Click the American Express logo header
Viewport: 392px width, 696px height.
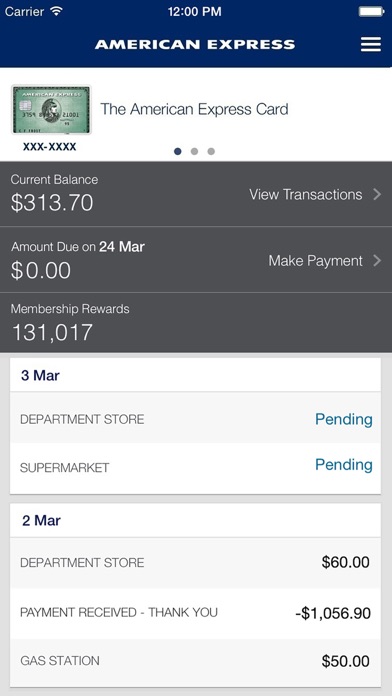coord(195,44)
